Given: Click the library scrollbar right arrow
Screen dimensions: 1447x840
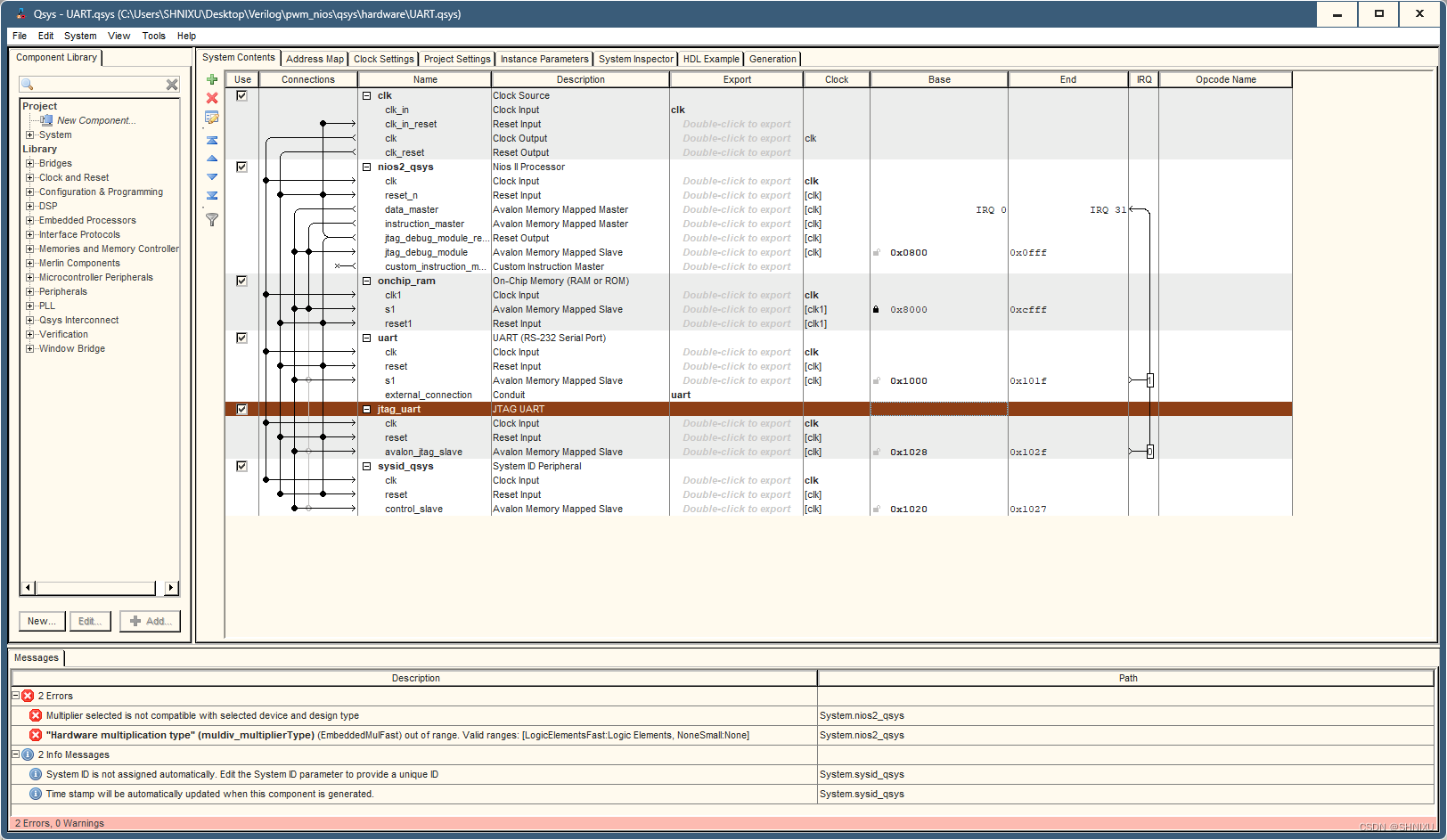Looking at the screenshot, I should pyautogui.click(x=172, y=588).
